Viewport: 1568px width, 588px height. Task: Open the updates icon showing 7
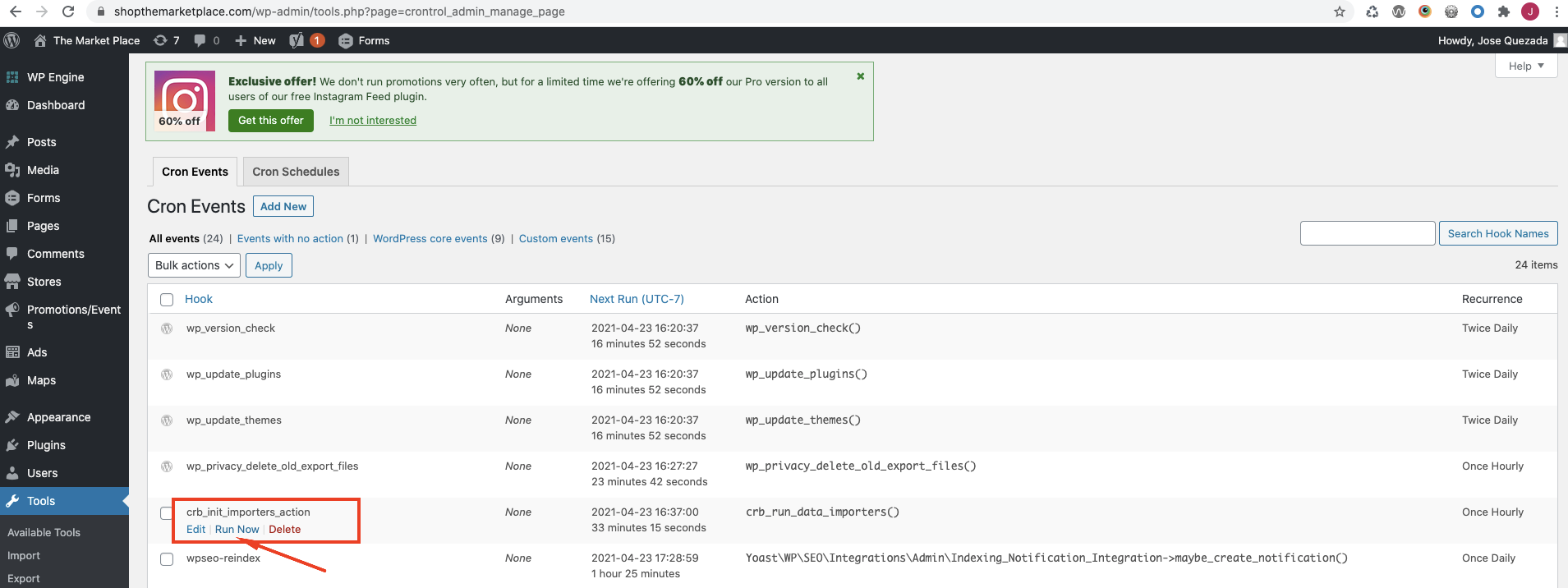(166, 40)
